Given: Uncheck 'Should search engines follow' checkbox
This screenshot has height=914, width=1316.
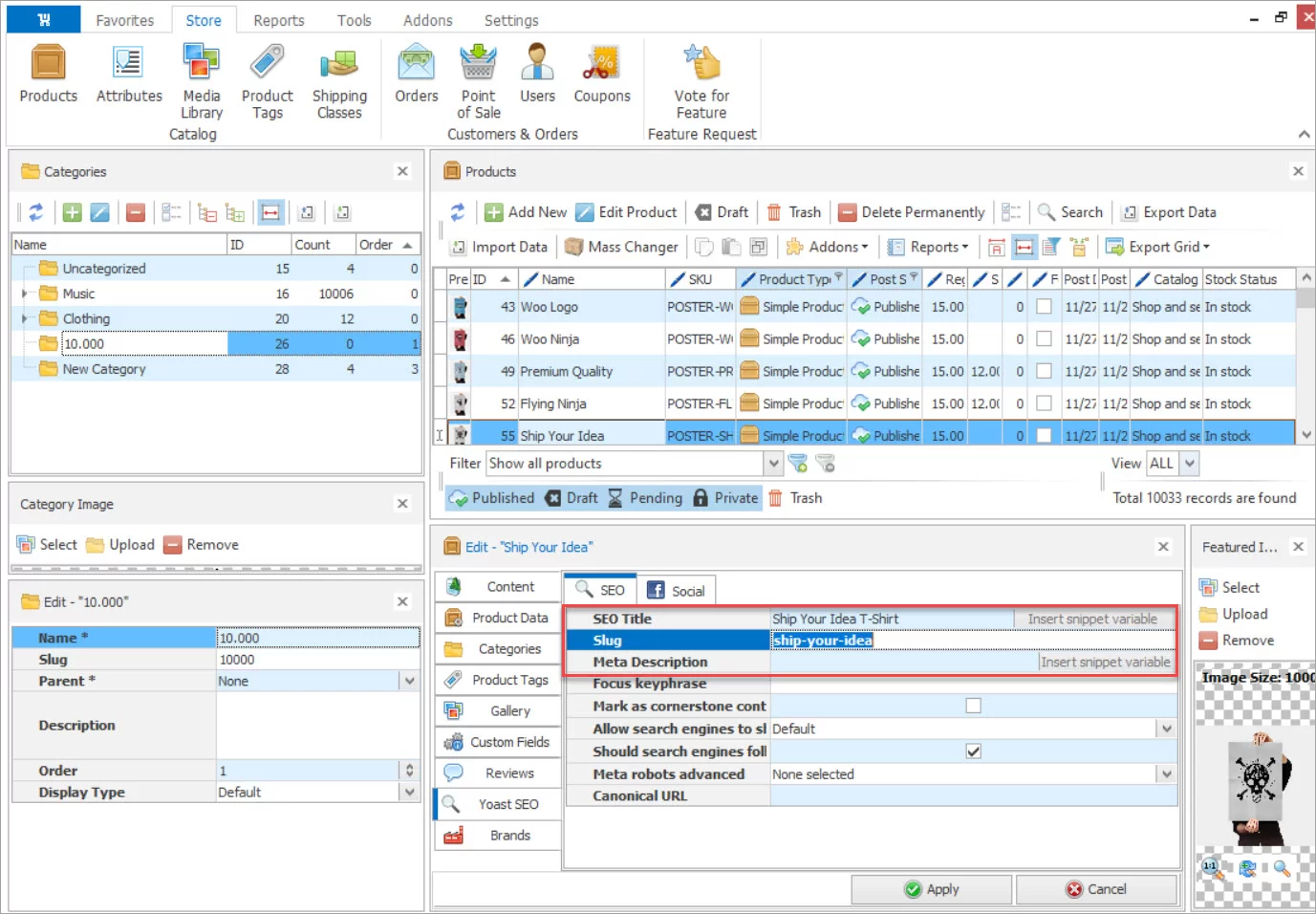Looking at the screenshot, I should (x=973, y=751).
